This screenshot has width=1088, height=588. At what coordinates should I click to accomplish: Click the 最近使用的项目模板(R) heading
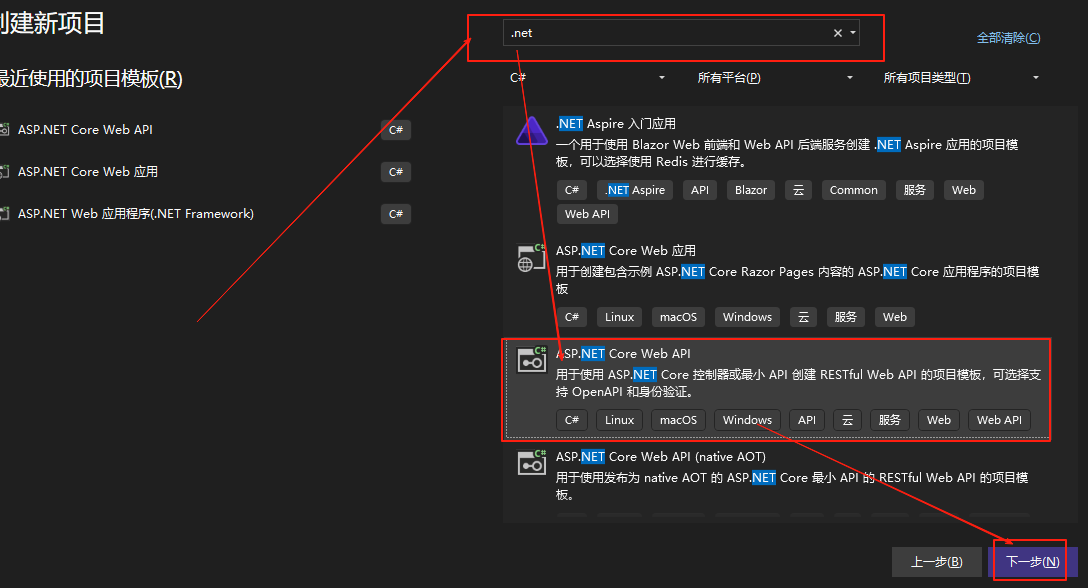point(90,79)
